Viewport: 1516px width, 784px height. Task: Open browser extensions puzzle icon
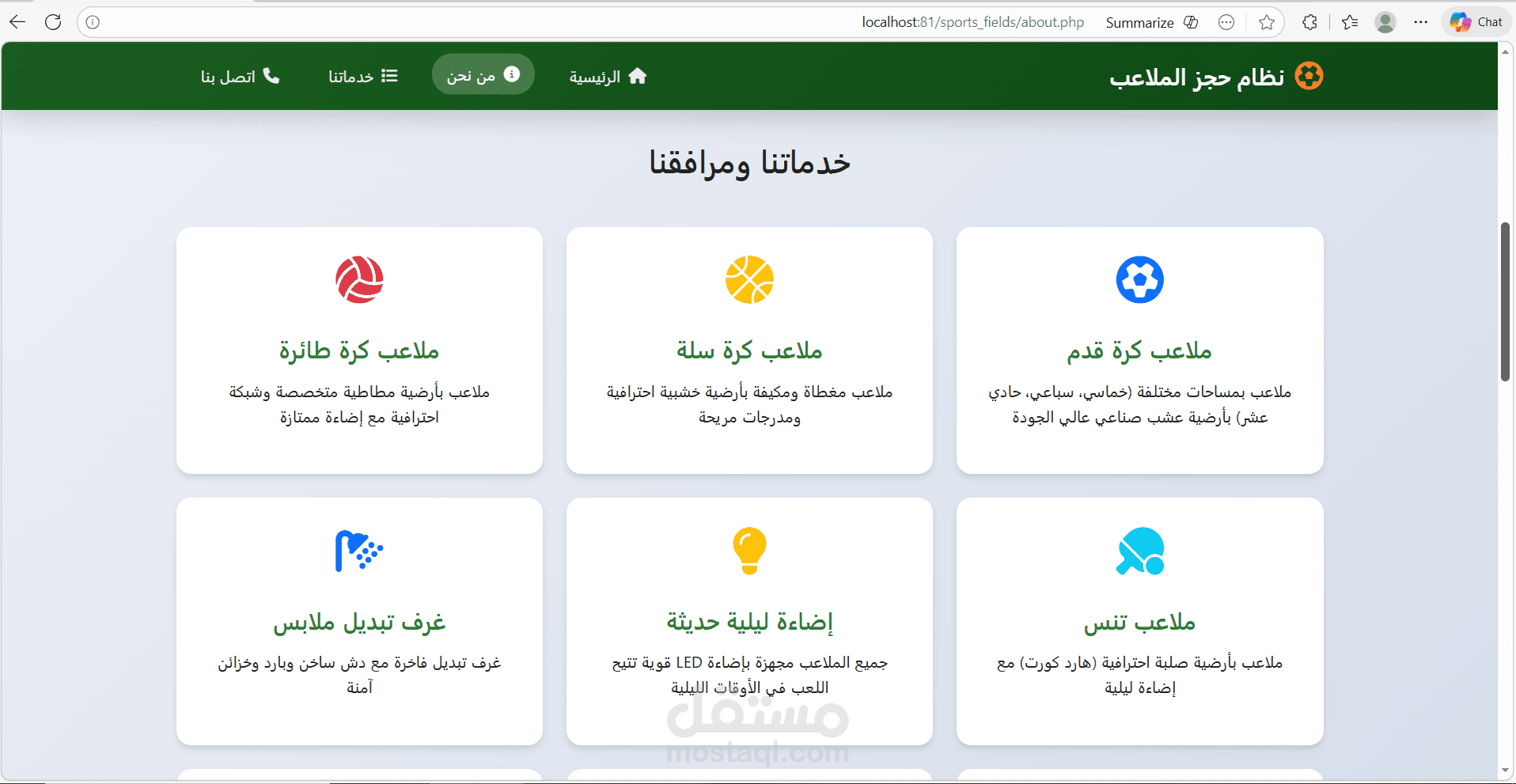click(1310, 22)
